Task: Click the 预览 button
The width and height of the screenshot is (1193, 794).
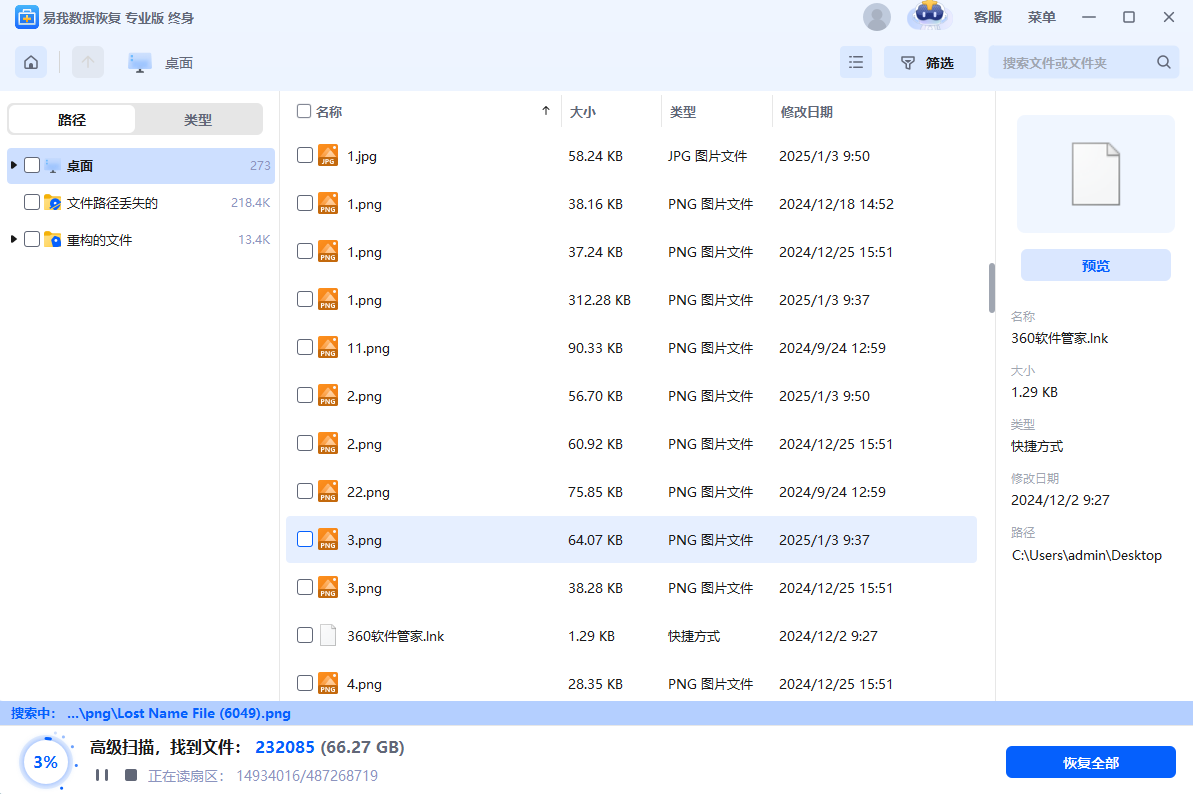Action: pos(1096,265)
